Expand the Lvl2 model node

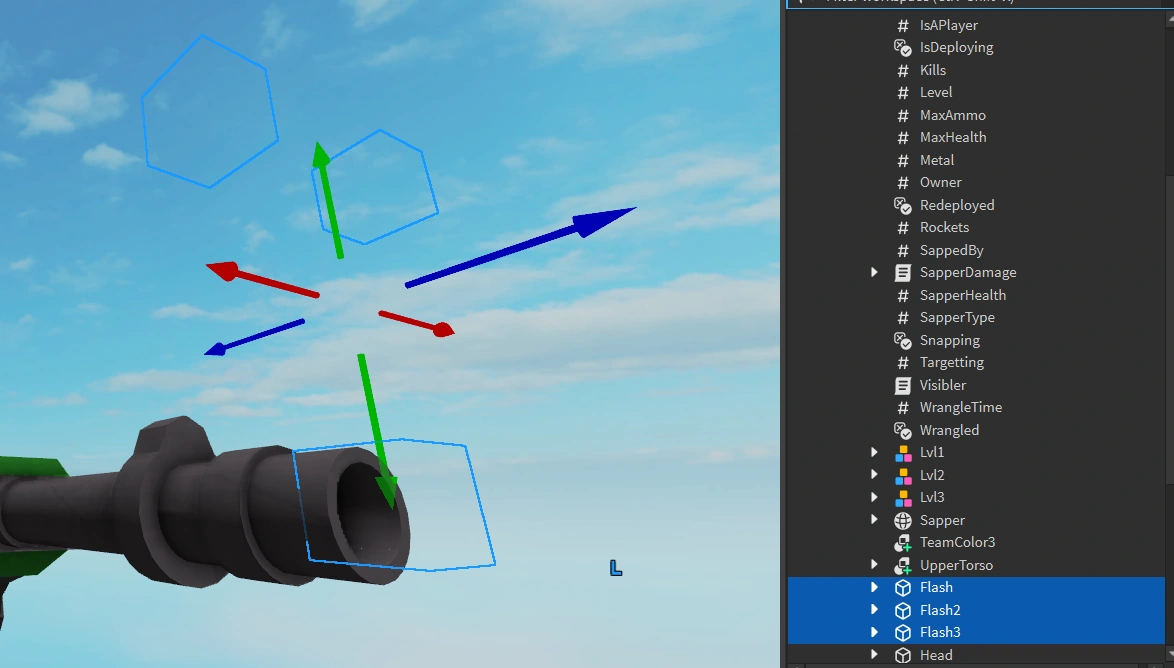[x=874, y=475]
